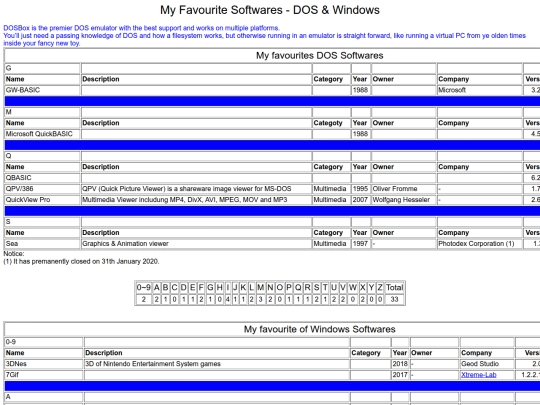
Task: Select letter W in the alphabet index table
Action: pyautogui.click(x=353, y=288)
